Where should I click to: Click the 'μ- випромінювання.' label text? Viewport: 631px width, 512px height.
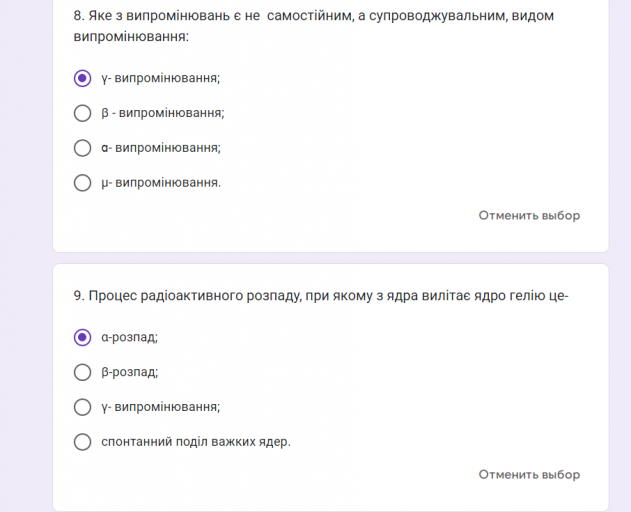(161, 183)
